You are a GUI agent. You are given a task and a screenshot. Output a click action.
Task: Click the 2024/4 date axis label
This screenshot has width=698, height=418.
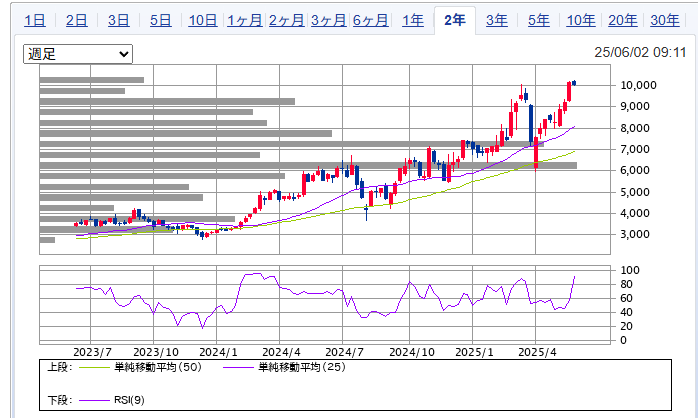(281, 352)
